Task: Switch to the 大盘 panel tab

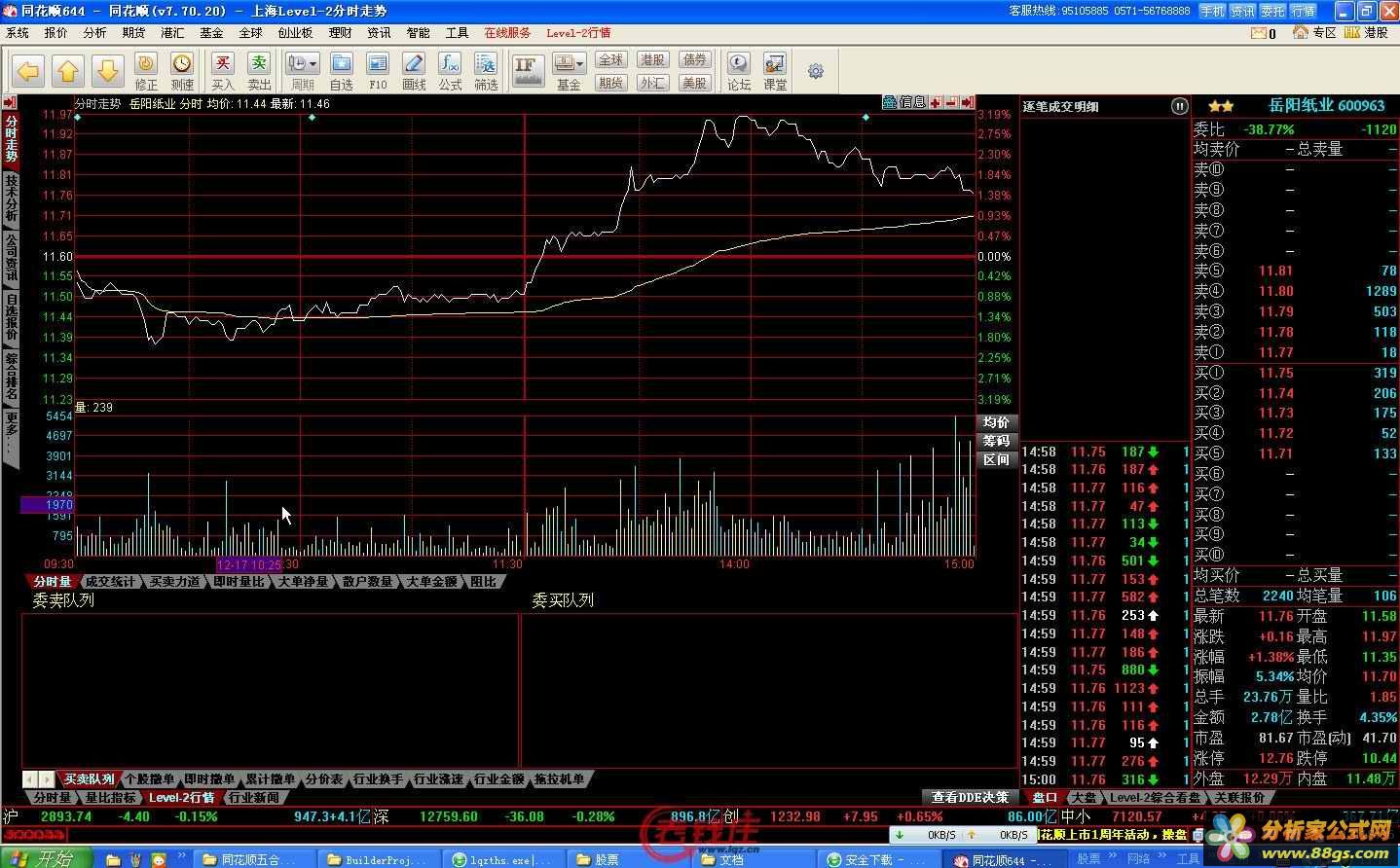Action: click(1084, 798)
